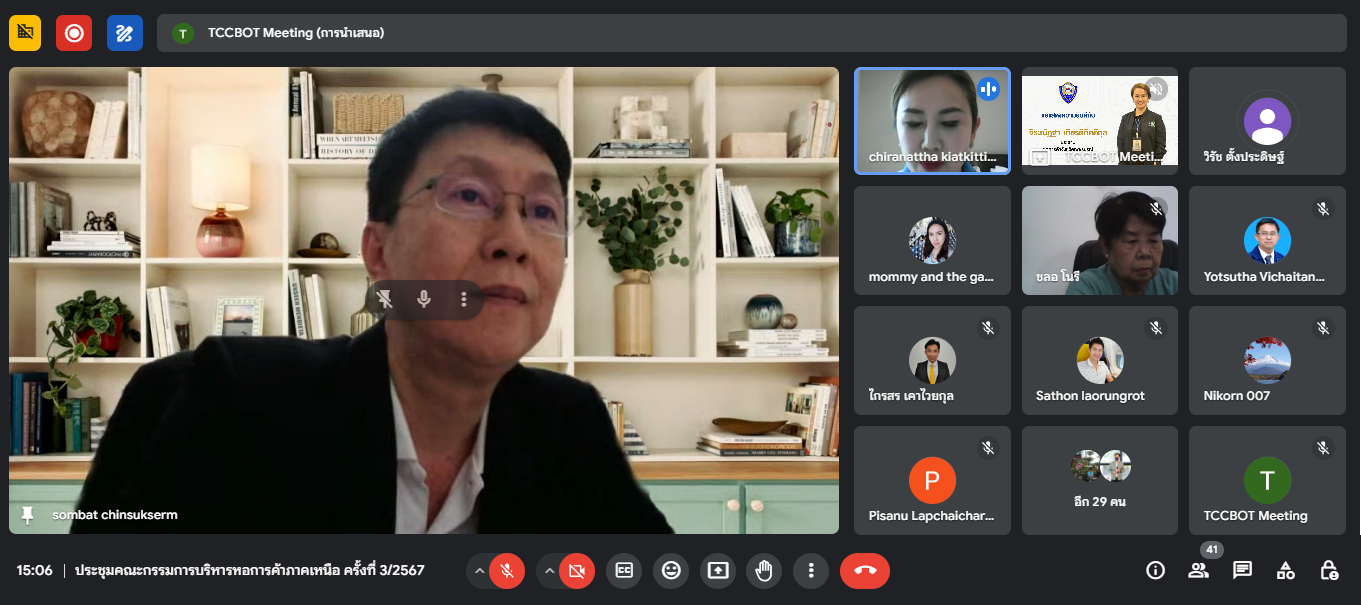The width and height of the screenshot is (1361, 605).
Task: Click the present screen icon
Action: point(717,571)
